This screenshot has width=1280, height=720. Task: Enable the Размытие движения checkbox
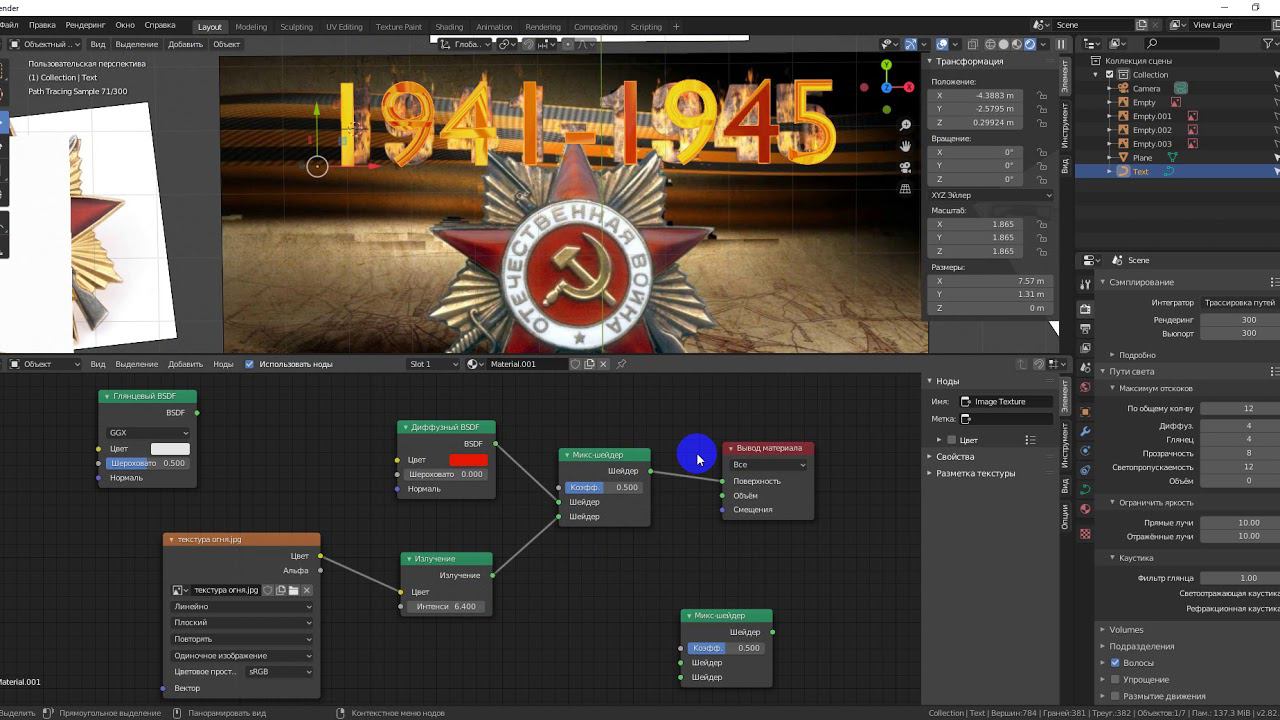point(1115,696)
